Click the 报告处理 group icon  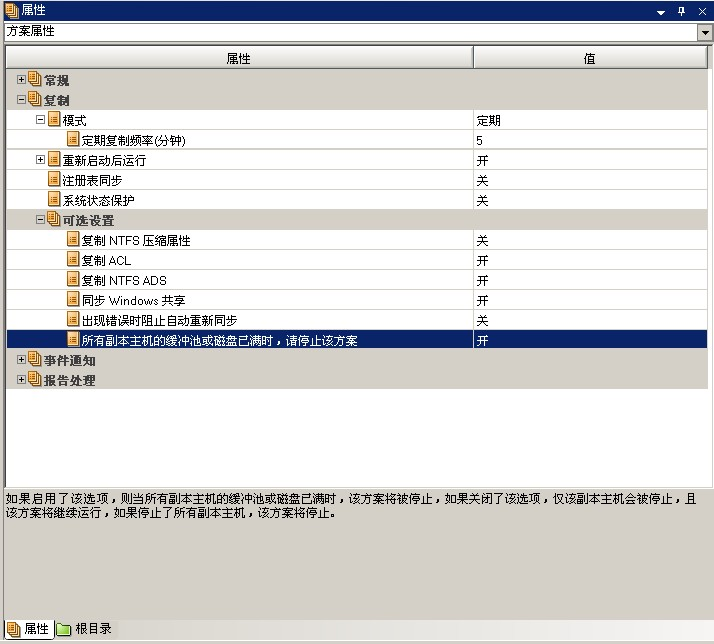pyautogui.click(x=35, y=379)
